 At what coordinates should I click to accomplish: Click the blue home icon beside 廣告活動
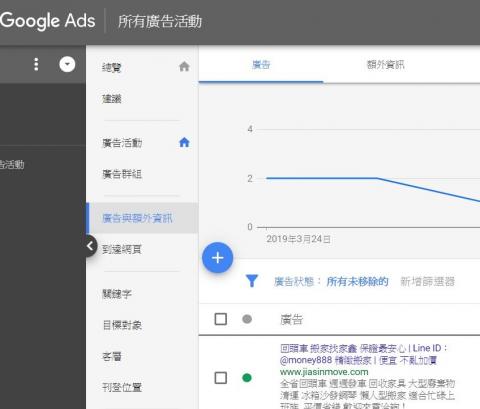tap(184, 142)
